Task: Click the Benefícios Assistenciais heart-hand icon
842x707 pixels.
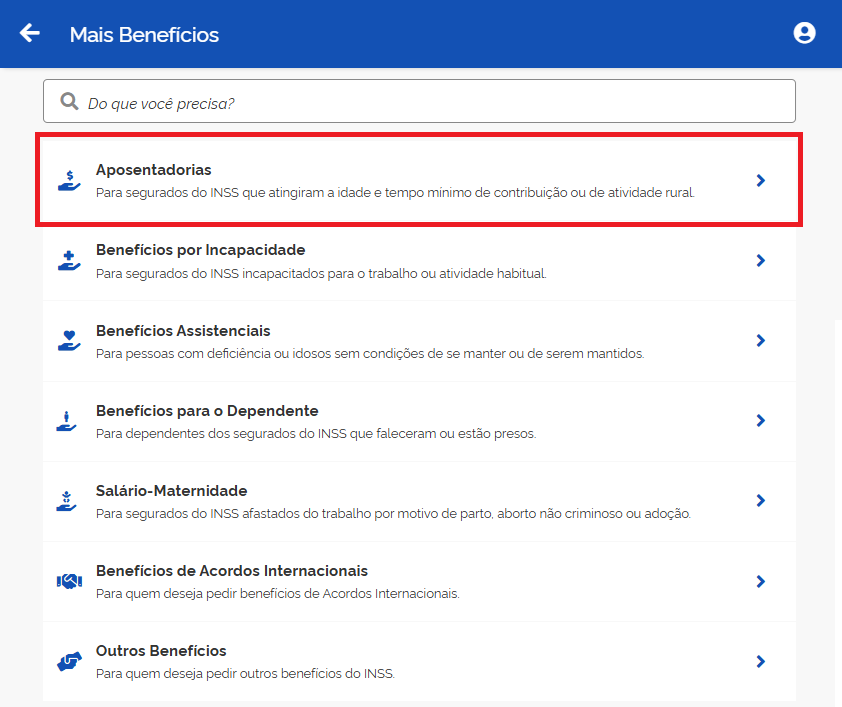Action: [x=69, y=341]
